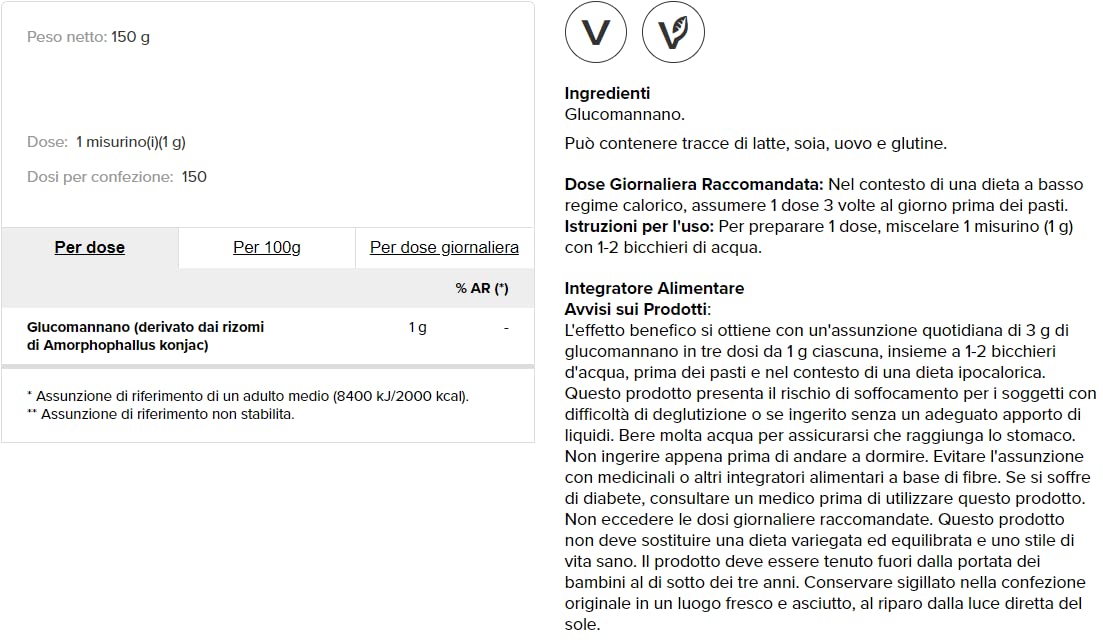Click the Avvisi sui Prodotti heading

[x=637, y=309]
